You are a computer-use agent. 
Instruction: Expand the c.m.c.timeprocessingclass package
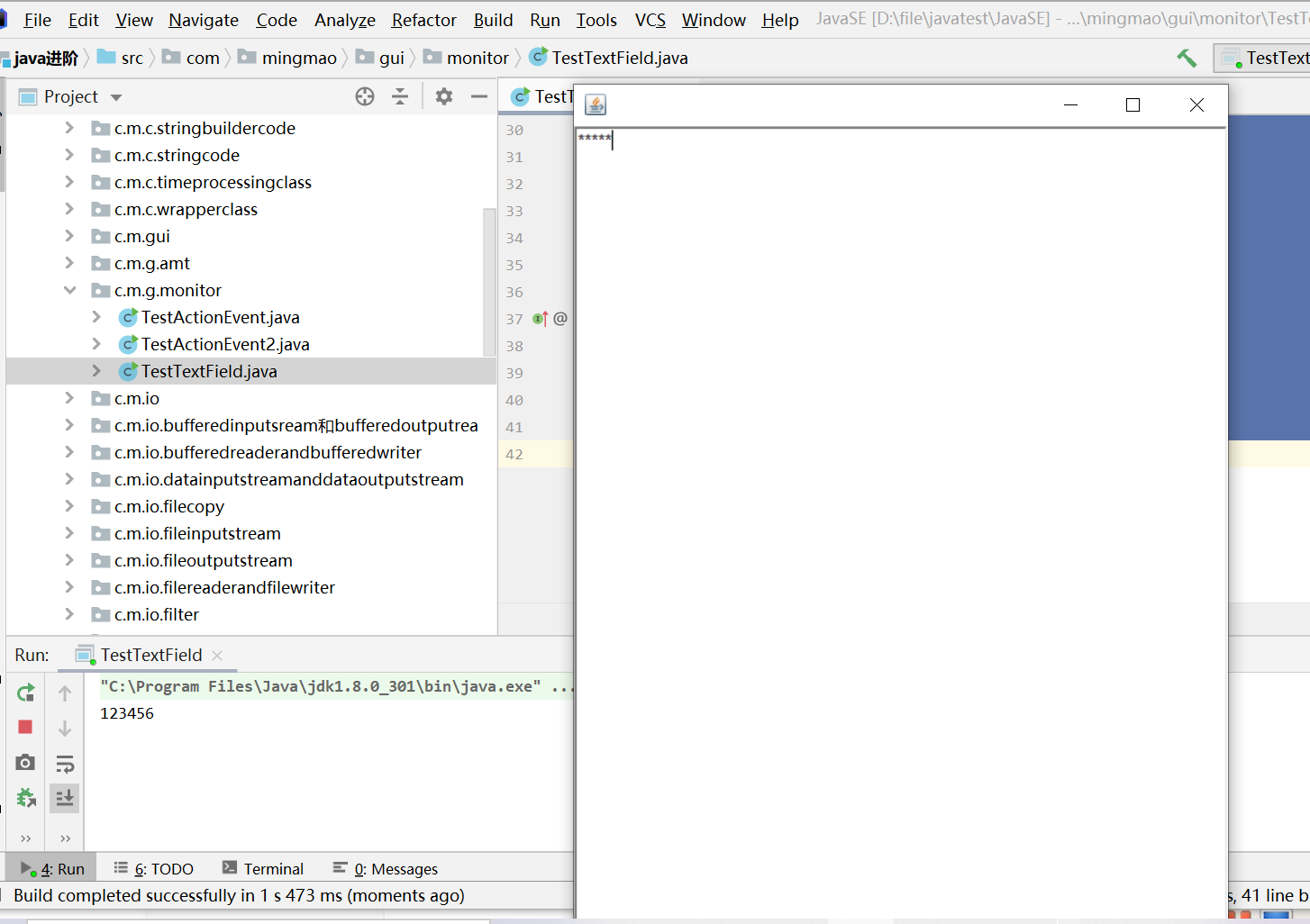(69, 182)
